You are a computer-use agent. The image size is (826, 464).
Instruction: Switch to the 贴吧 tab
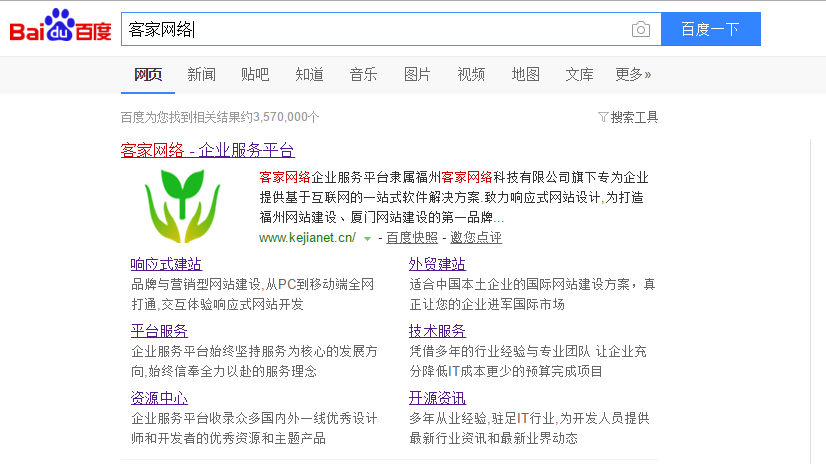click(x=255, y=74)
